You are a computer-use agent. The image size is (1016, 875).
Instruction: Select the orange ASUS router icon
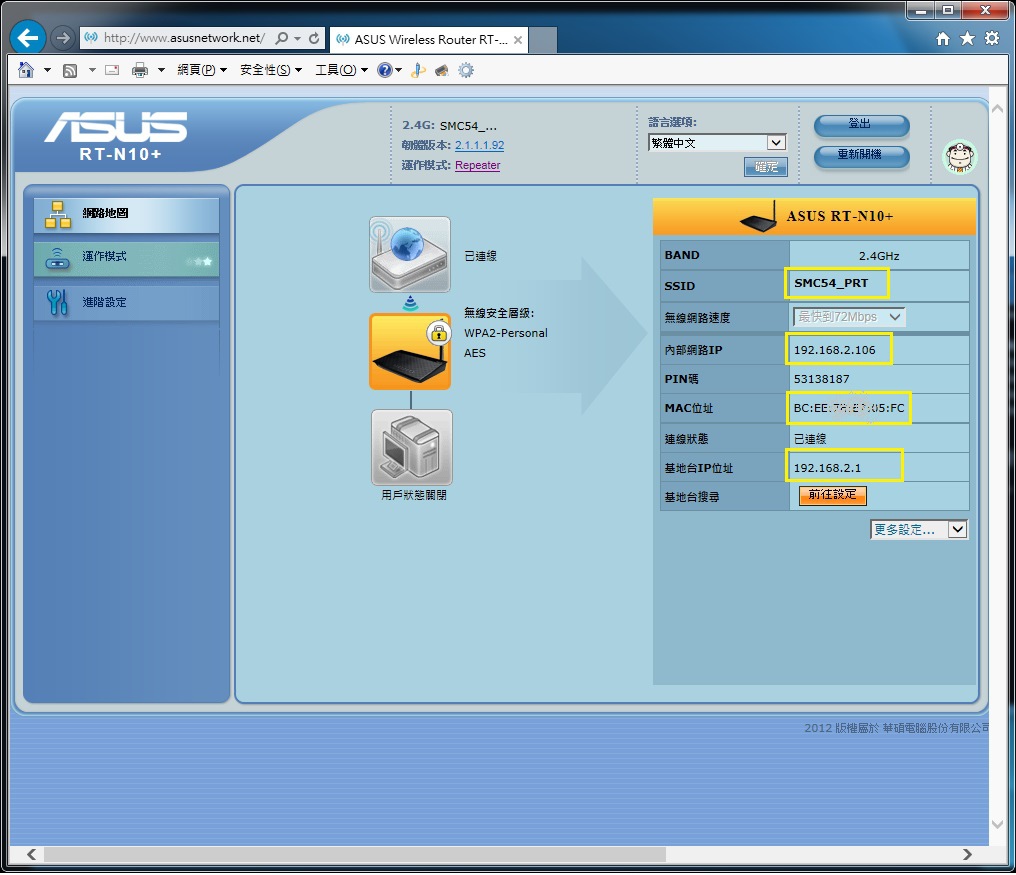(x=410, y=351)
